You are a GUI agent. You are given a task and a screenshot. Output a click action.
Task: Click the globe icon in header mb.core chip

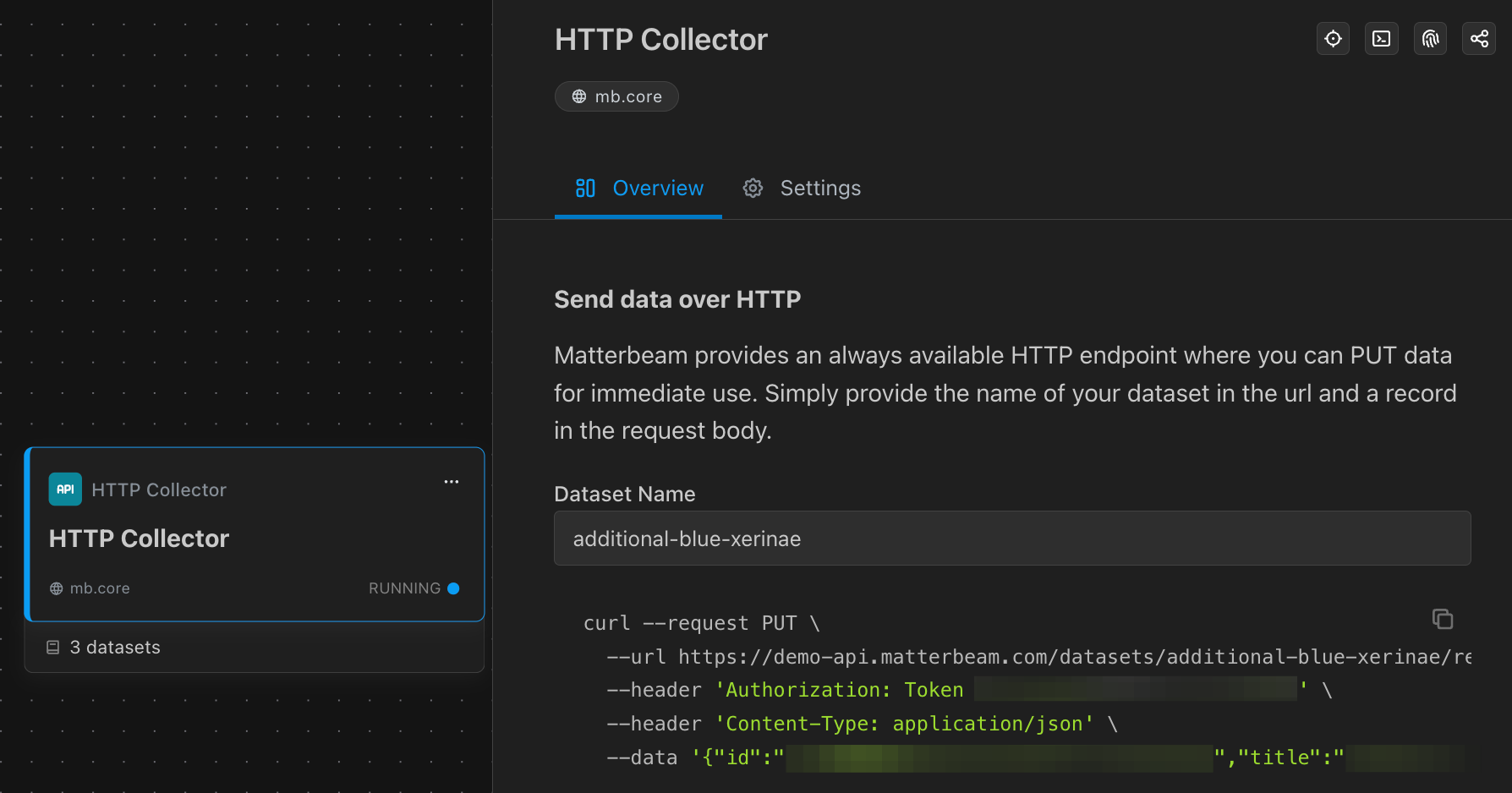tap(579, 96)
